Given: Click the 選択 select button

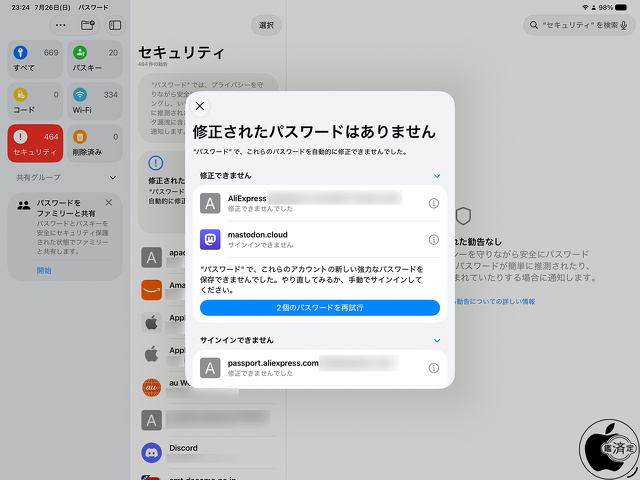Looking at the screenshot, I should [x=266, y=25].
